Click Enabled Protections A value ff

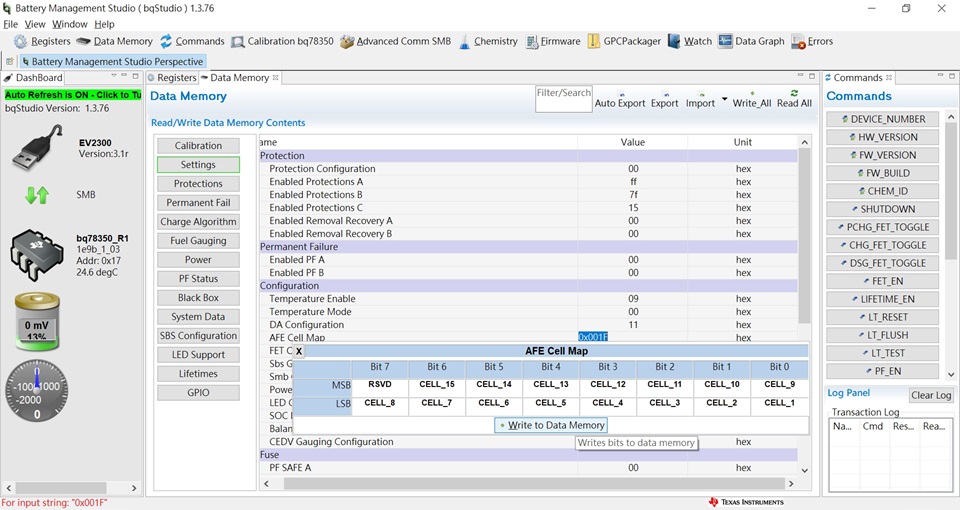pos(632,182)
